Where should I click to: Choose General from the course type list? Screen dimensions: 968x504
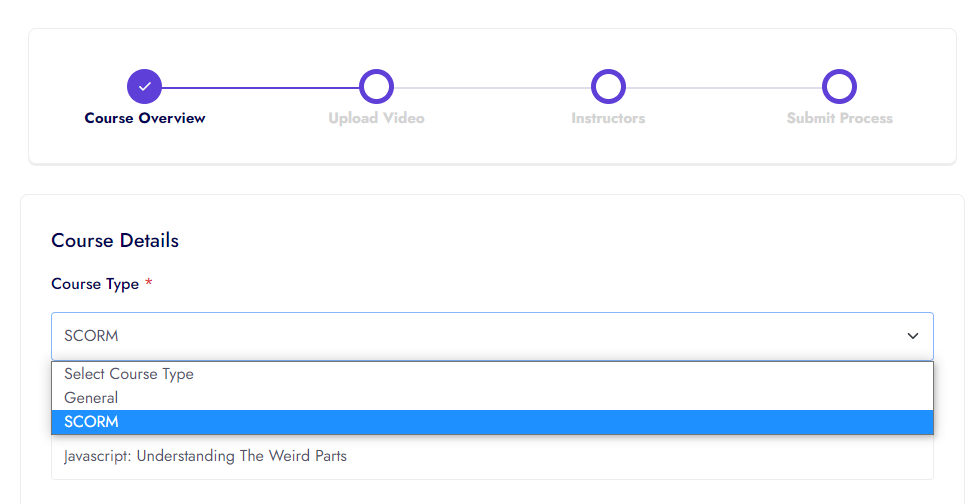pos(91,398)
